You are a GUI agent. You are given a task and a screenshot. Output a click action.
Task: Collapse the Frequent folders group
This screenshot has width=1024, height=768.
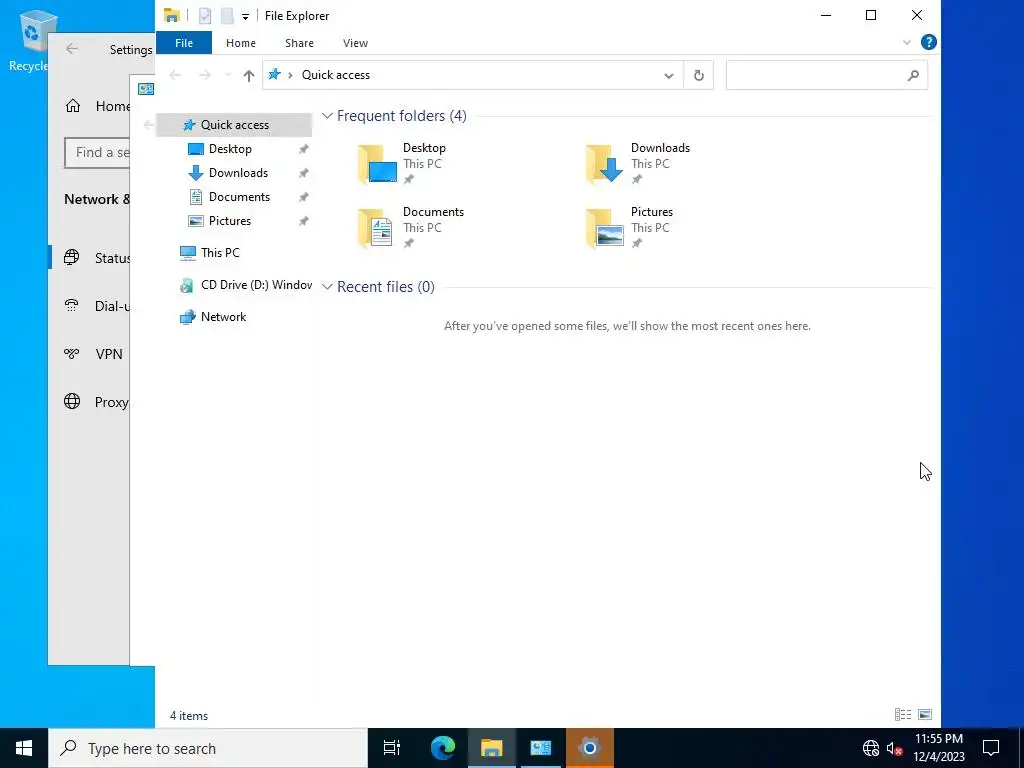pyautogui.click(x=327, y=116)
